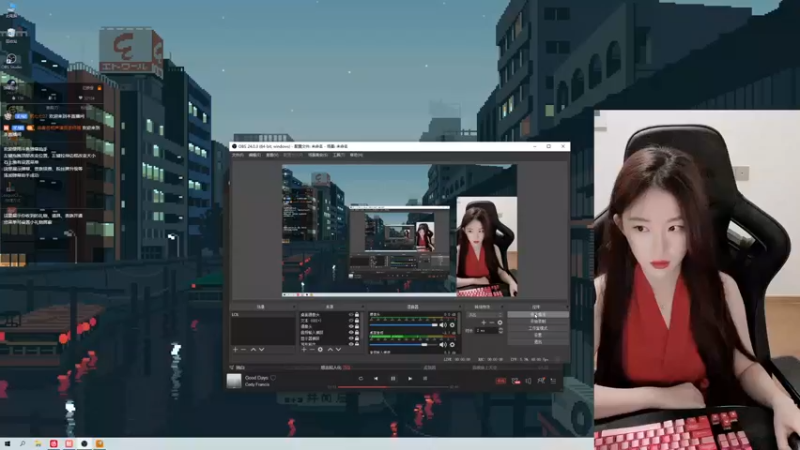Open the 场景集合(S) menu in OBS

[317, 155]
